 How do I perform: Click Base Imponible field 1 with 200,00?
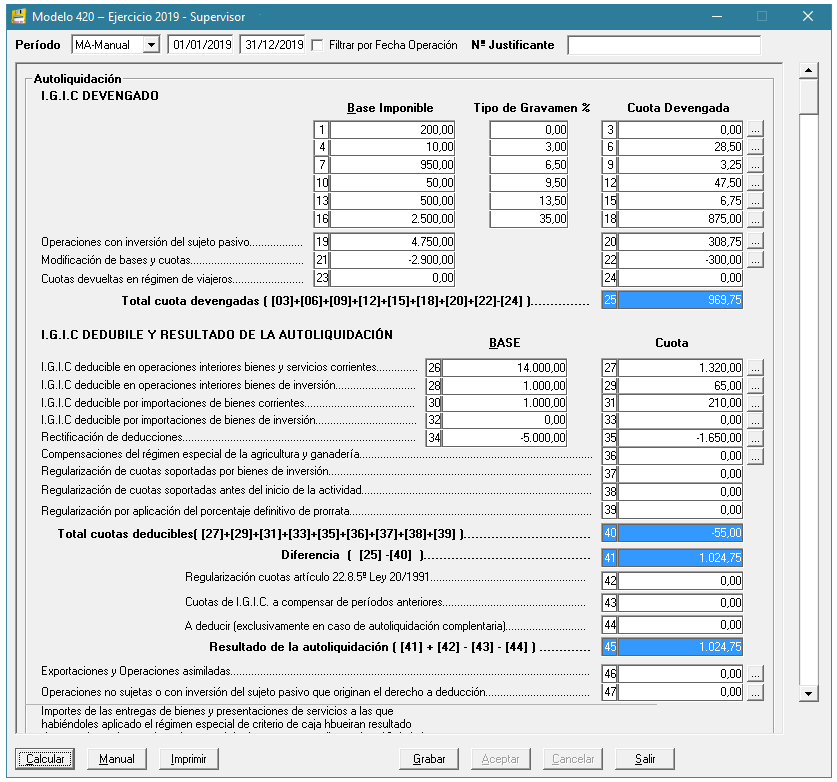[x=392, y=129]
